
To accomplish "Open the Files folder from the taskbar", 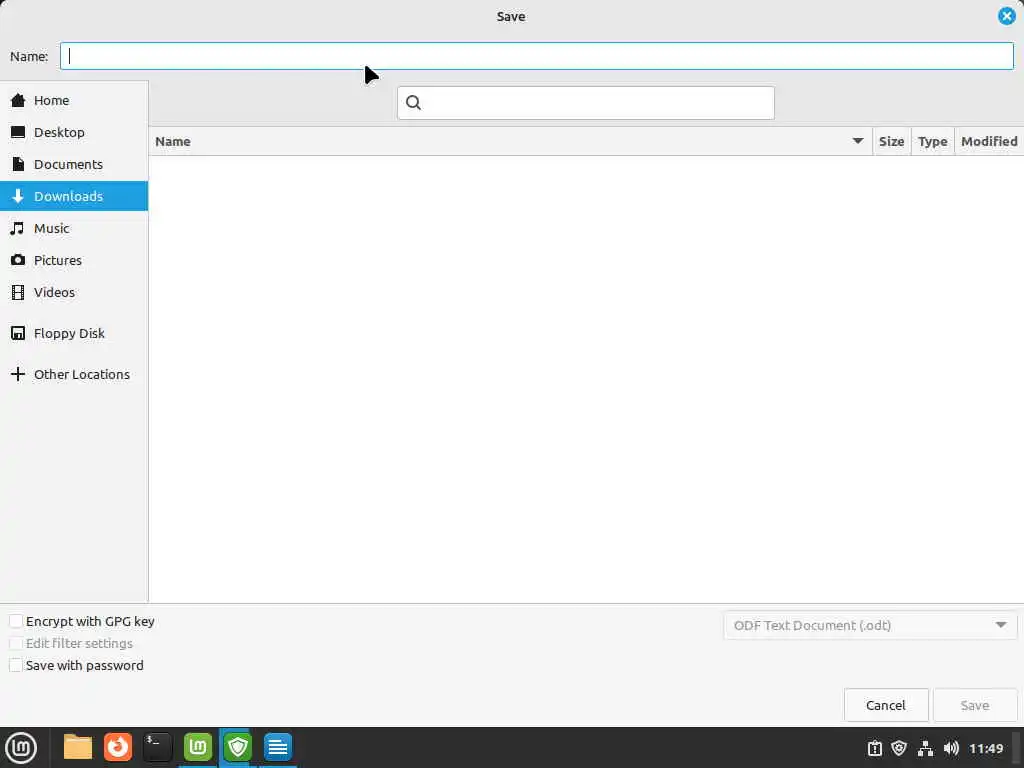I will click(78, 747).
